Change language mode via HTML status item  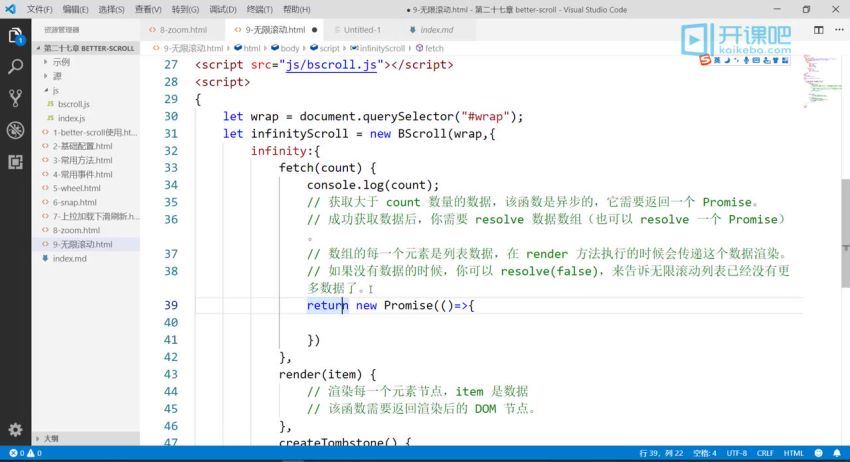pyautogui.click(x=794, y=453)
